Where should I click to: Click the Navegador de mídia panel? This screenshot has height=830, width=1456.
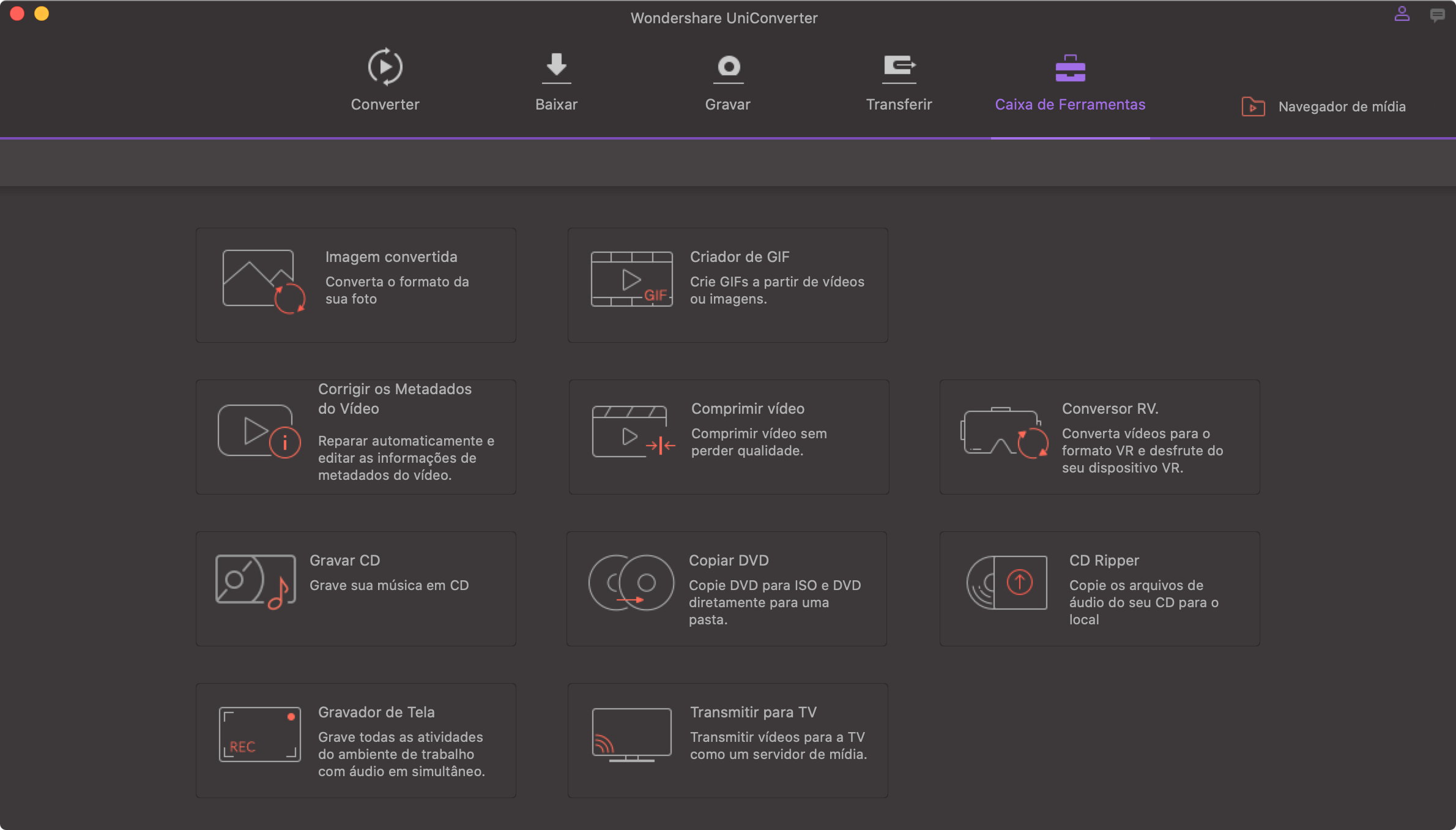(1323, 105)
